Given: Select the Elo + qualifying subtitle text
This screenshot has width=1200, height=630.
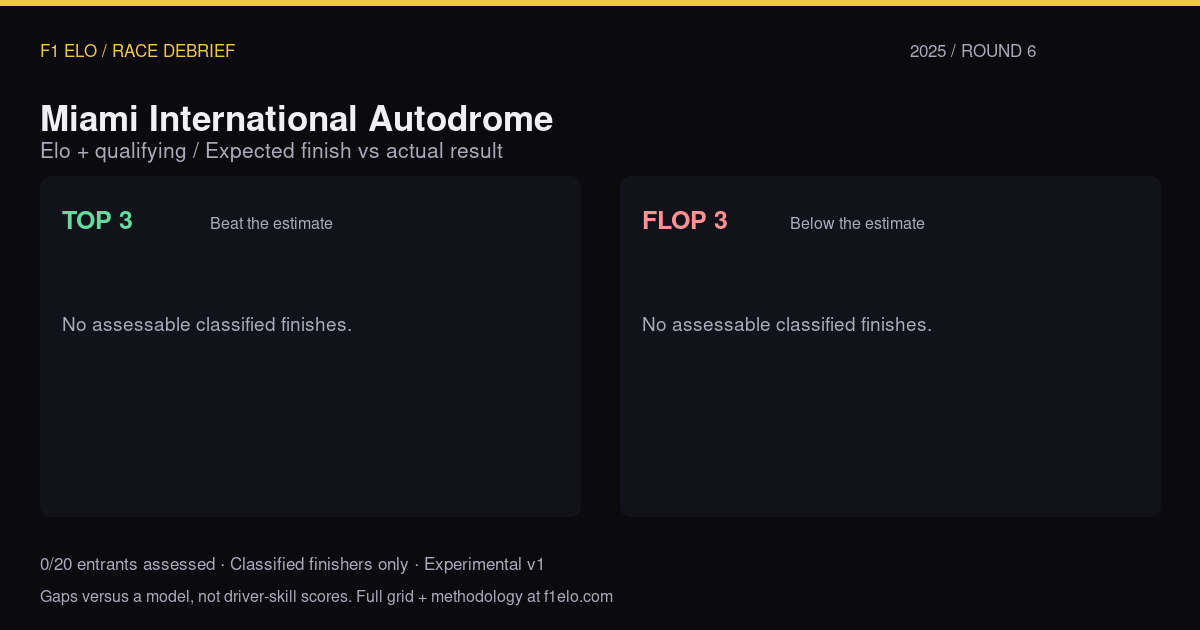Looking at the screenshot, I should point(113,151).
